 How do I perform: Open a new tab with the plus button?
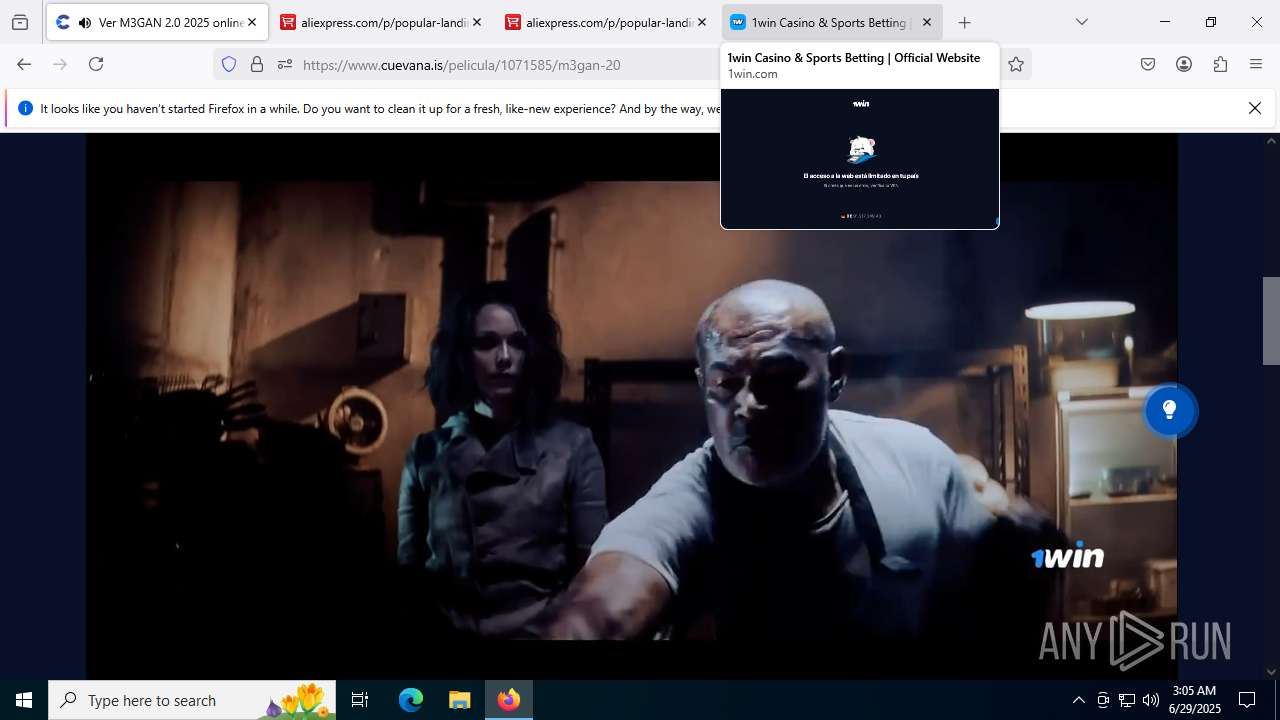tap(965, 22)
